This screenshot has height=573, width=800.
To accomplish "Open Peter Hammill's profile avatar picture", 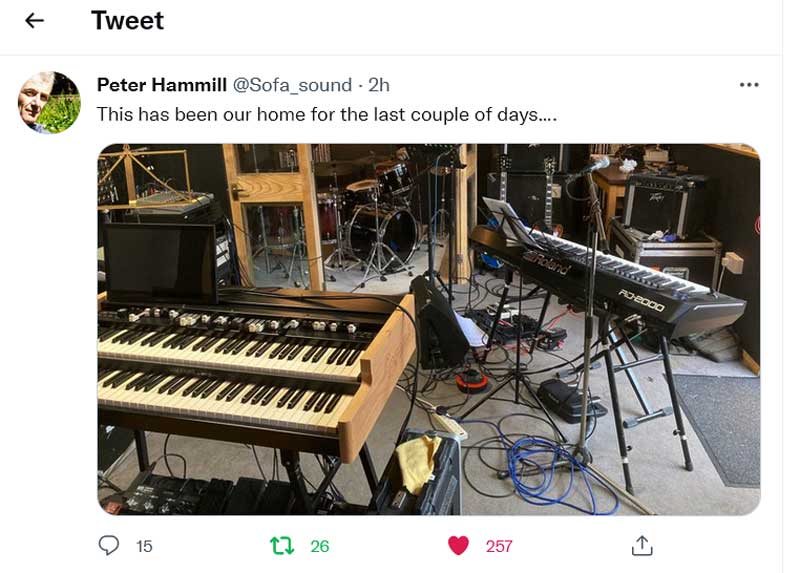I will [x=50, y=102].
